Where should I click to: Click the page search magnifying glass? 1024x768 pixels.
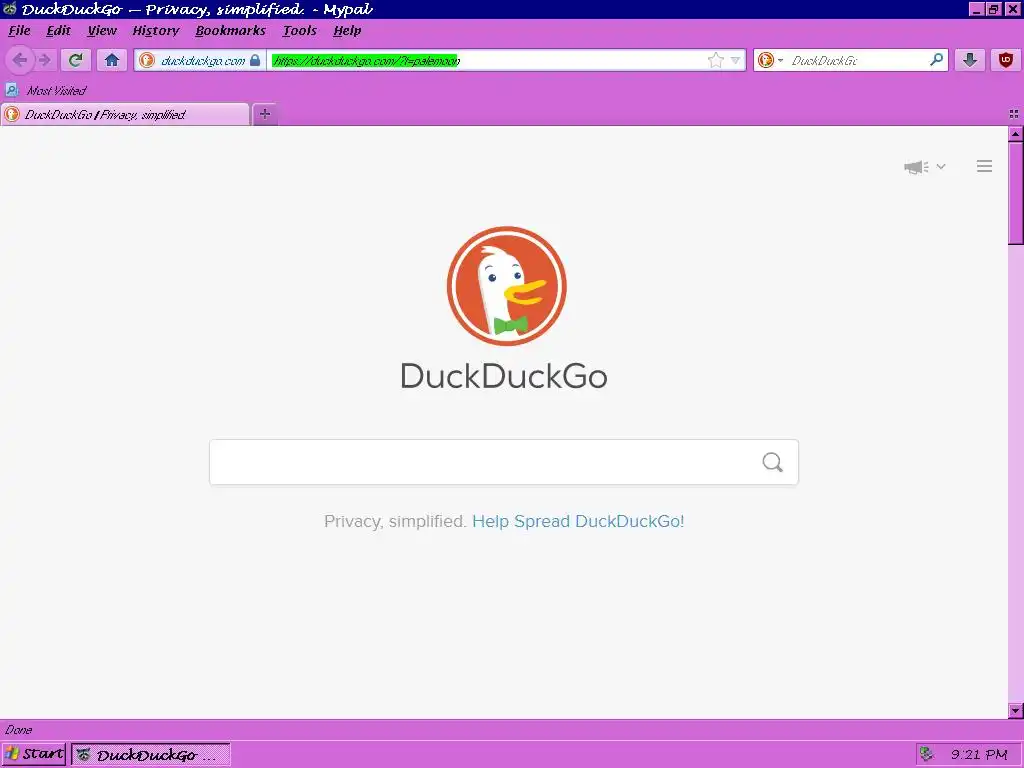coord(773,462)
